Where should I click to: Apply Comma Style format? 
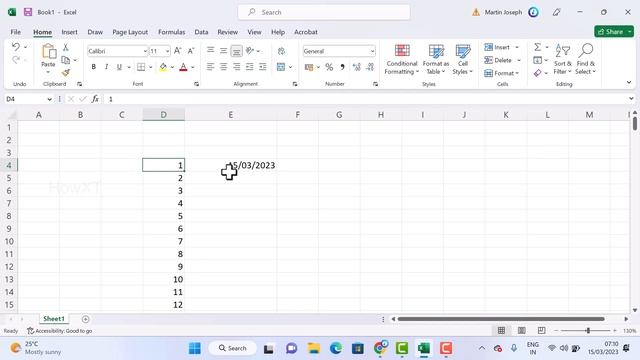point(342,67)
